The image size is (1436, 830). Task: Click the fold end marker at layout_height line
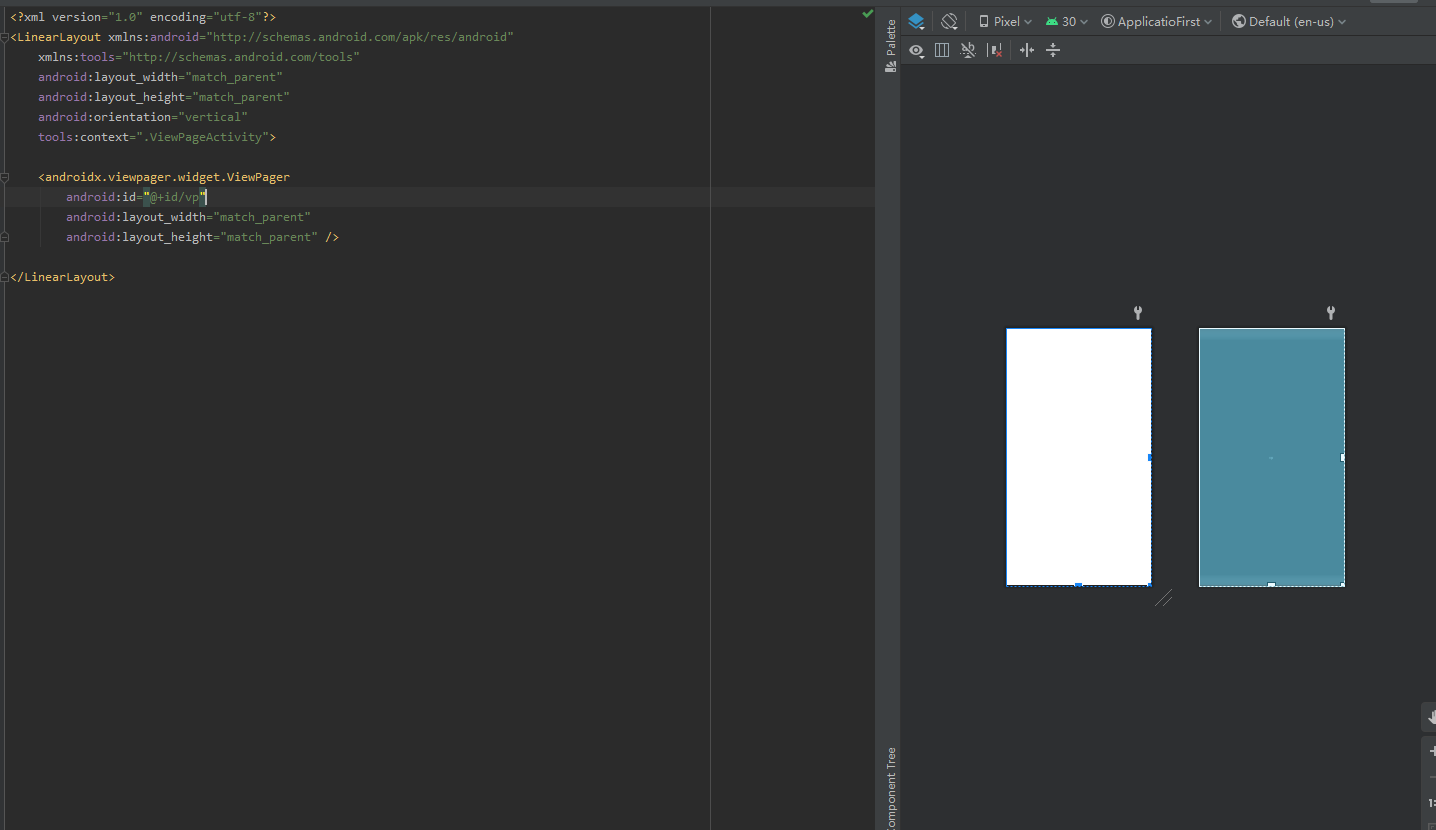click(x=5, y=237)
